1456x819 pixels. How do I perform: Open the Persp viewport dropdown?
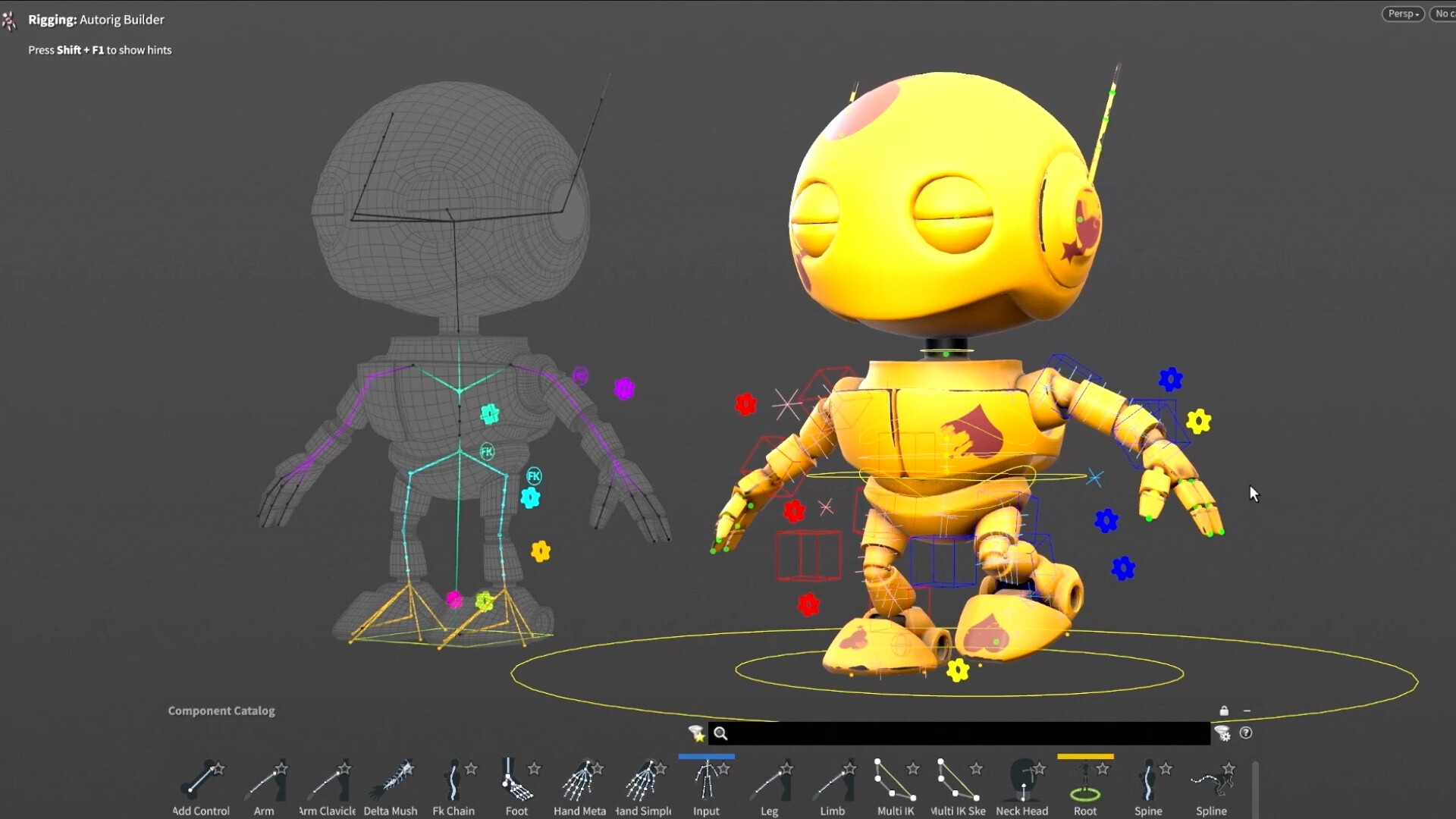click(1402, 13)
